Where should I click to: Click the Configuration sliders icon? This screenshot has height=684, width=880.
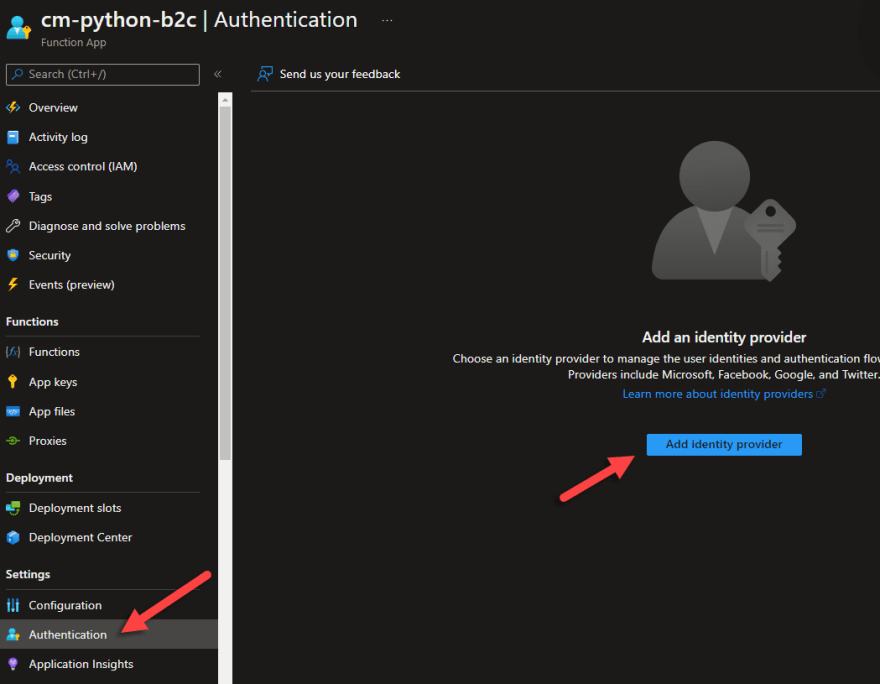[x=13, y=605]
